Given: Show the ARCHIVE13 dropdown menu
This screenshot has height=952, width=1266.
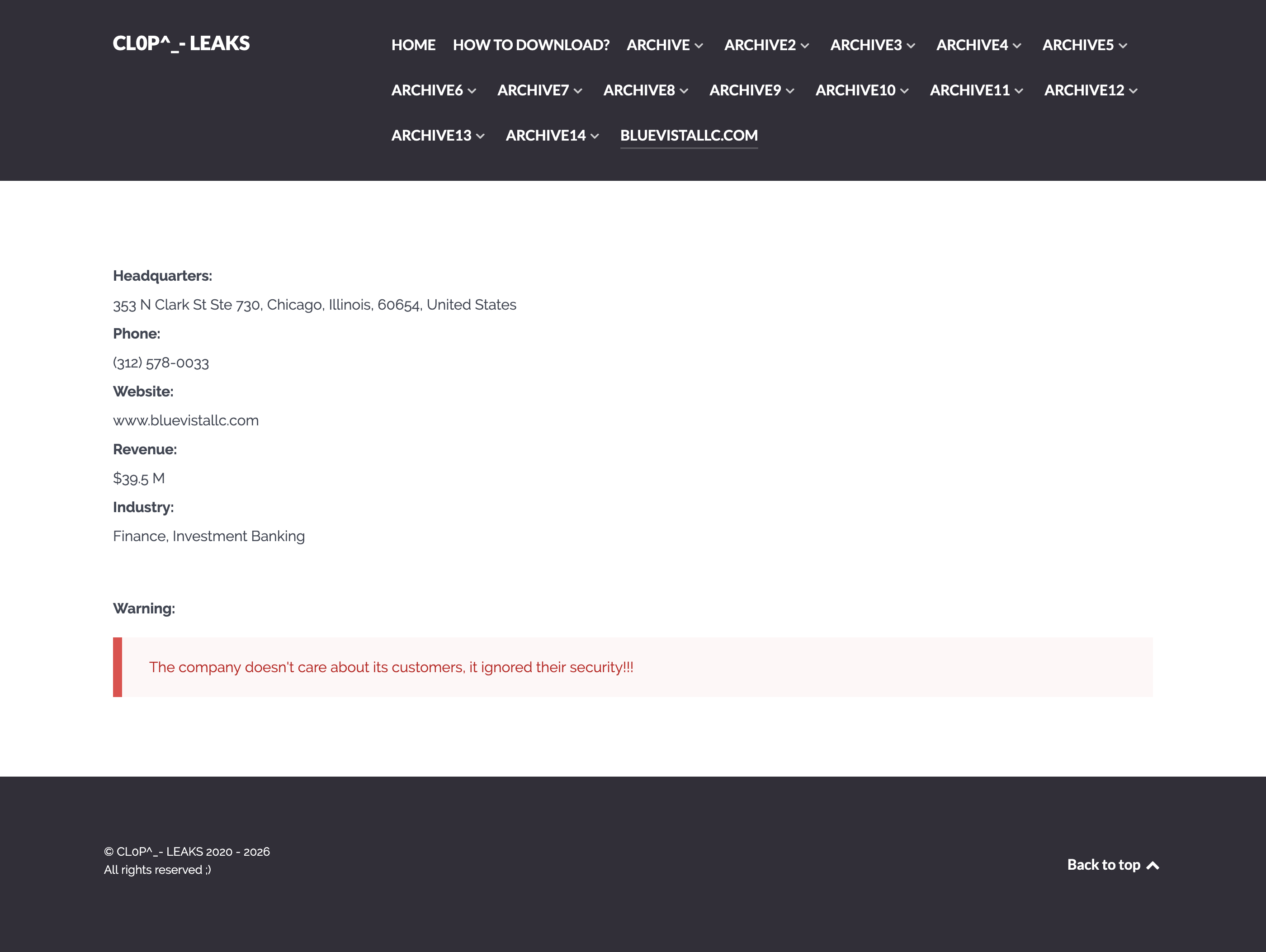Looking at the screenshot, I should click(x=438, y=136).
